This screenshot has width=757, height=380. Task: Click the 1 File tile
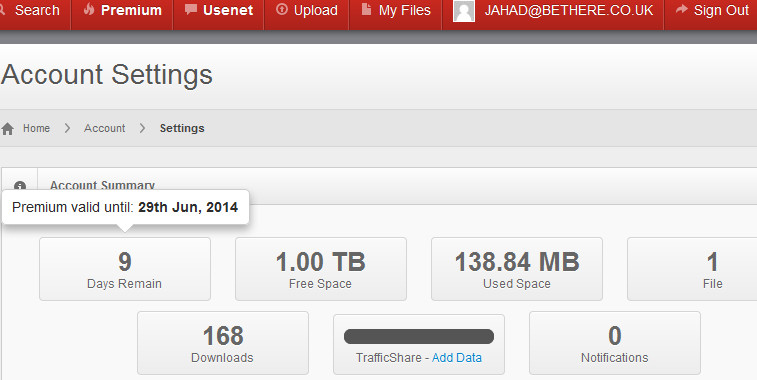(x=692, y=269)
